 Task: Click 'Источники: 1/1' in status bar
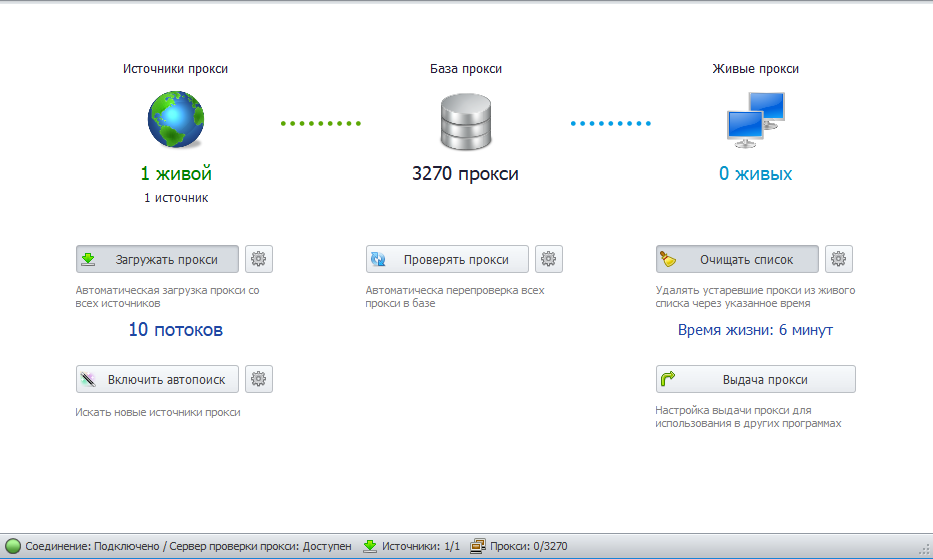421,546
